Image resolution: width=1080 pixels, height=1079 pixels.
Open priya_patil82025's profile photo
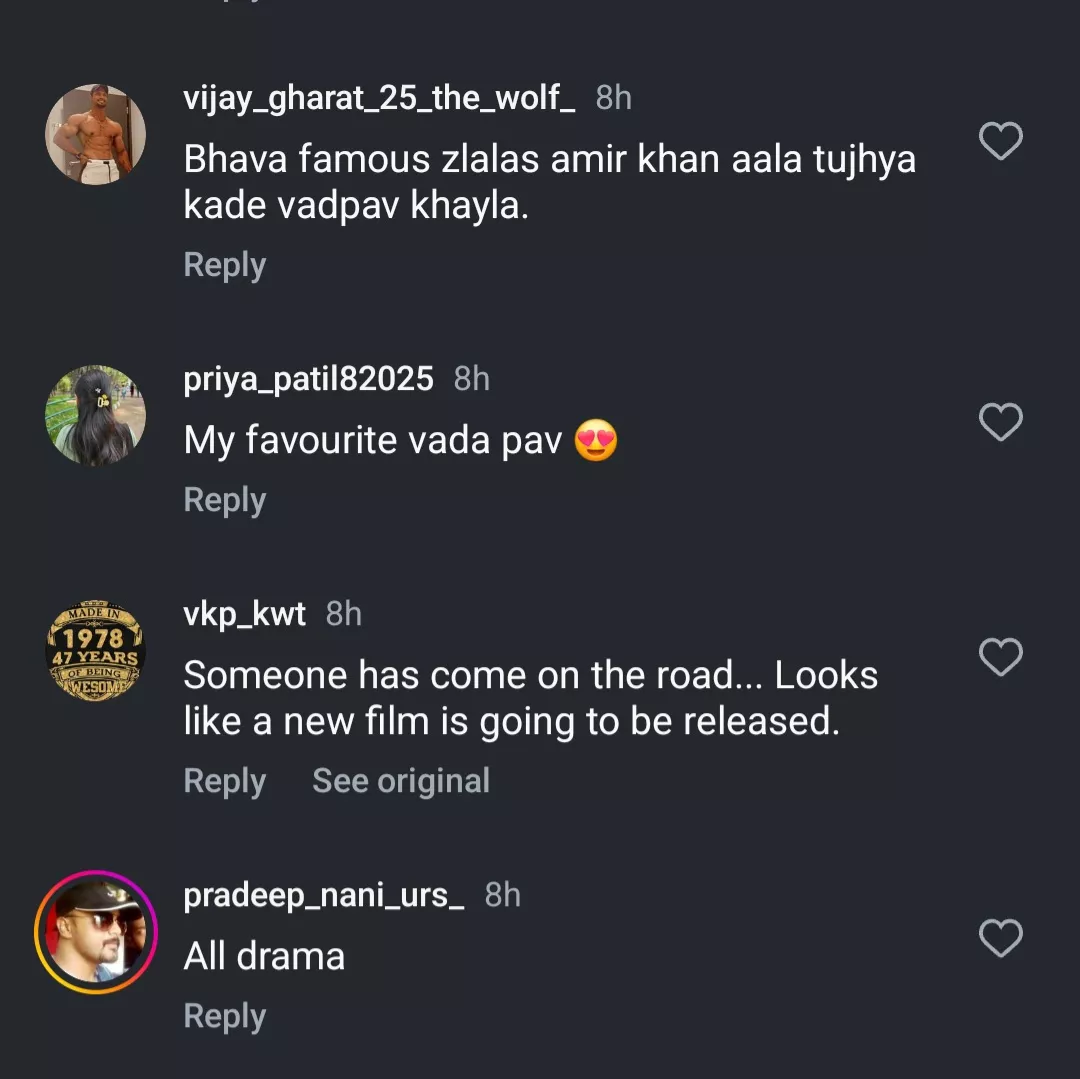[x=96, y=415]
